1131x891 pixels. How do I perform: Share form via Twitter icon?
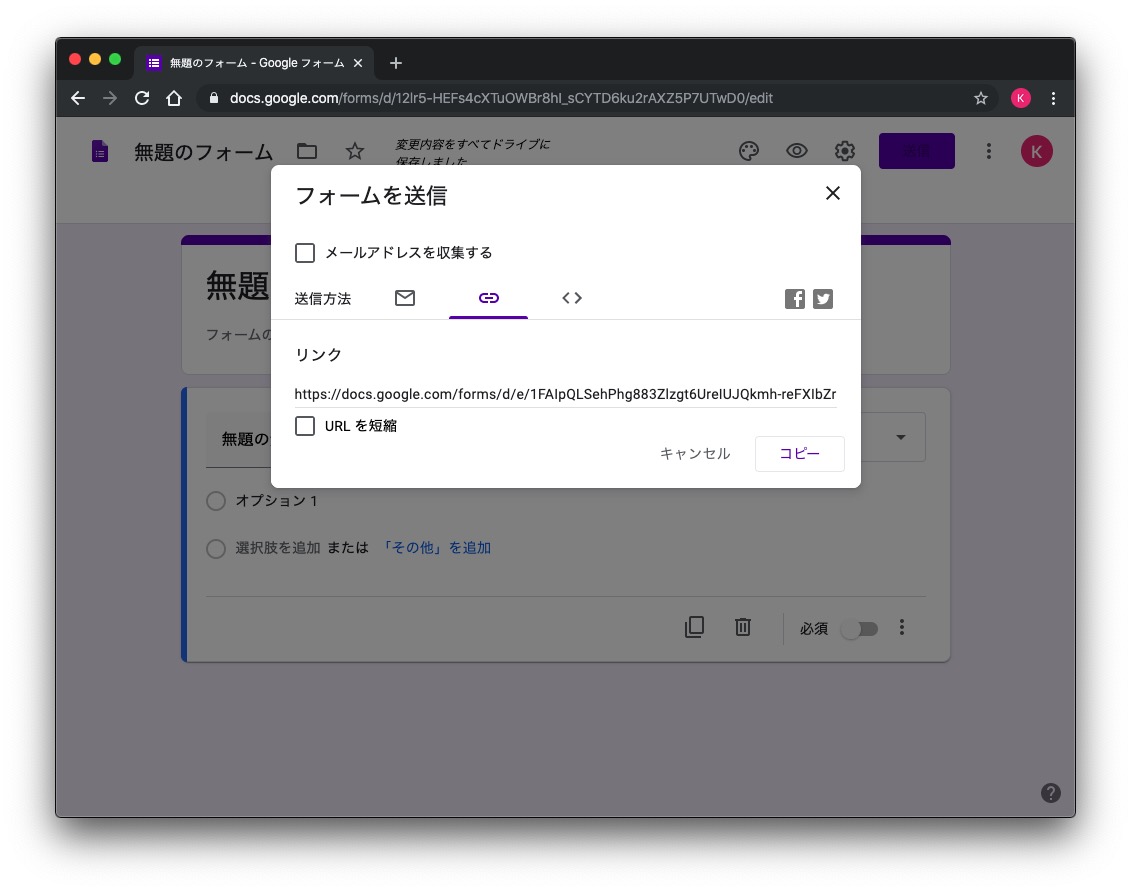point(823,299)
